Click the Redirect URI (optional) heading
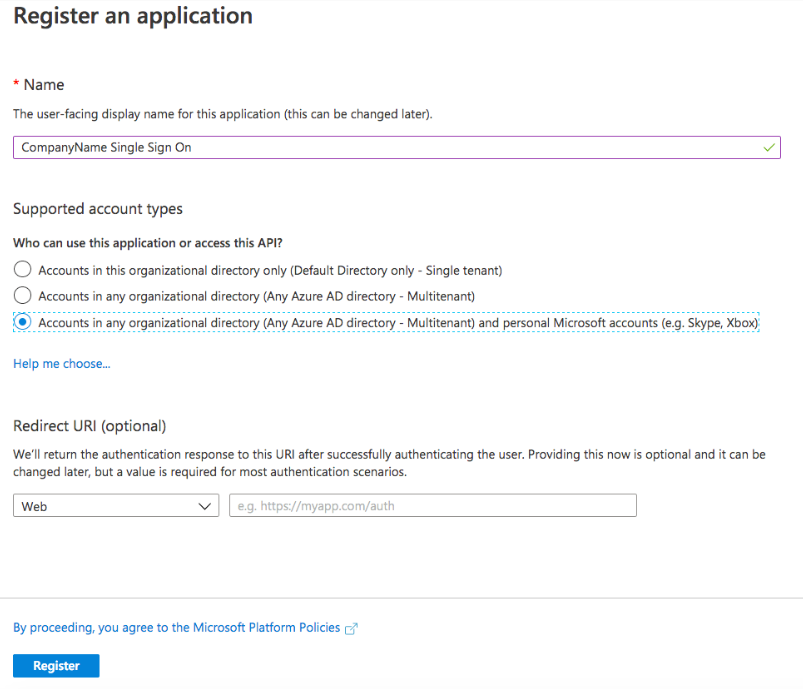 (89, 426)
